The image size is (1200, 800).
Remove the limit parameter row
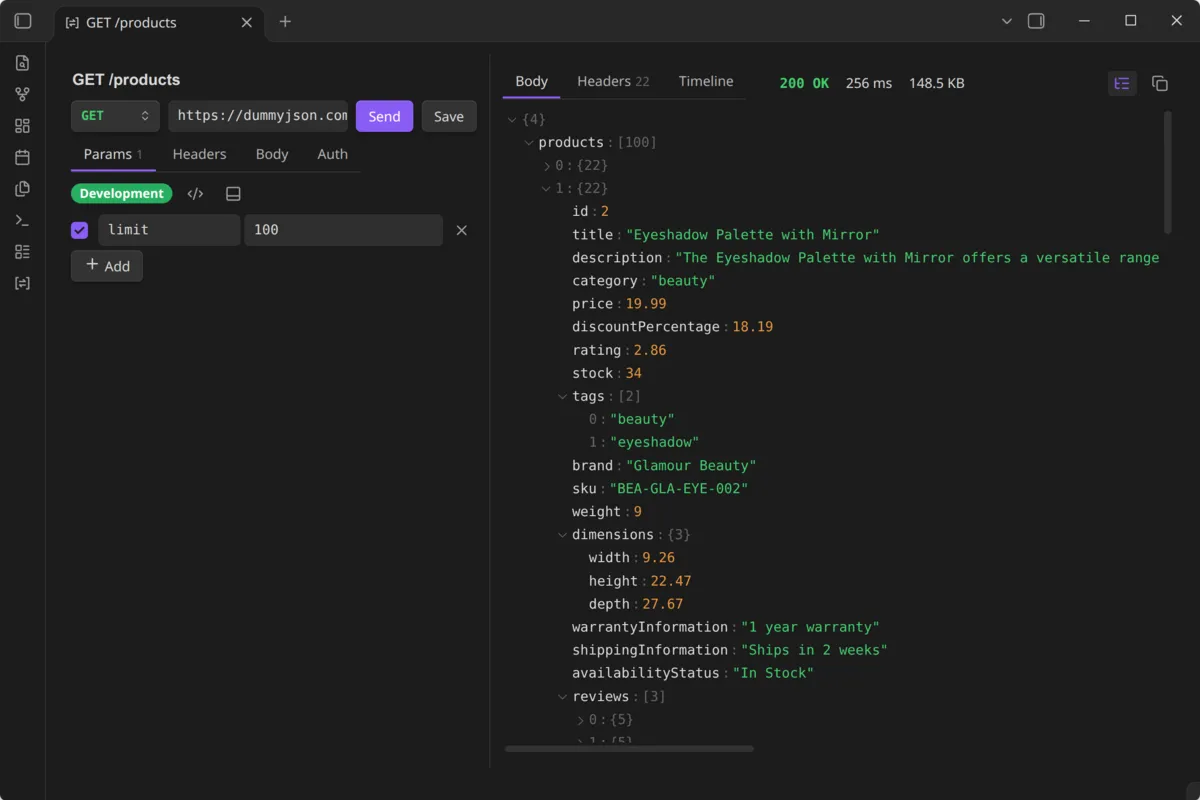(461, 230)
